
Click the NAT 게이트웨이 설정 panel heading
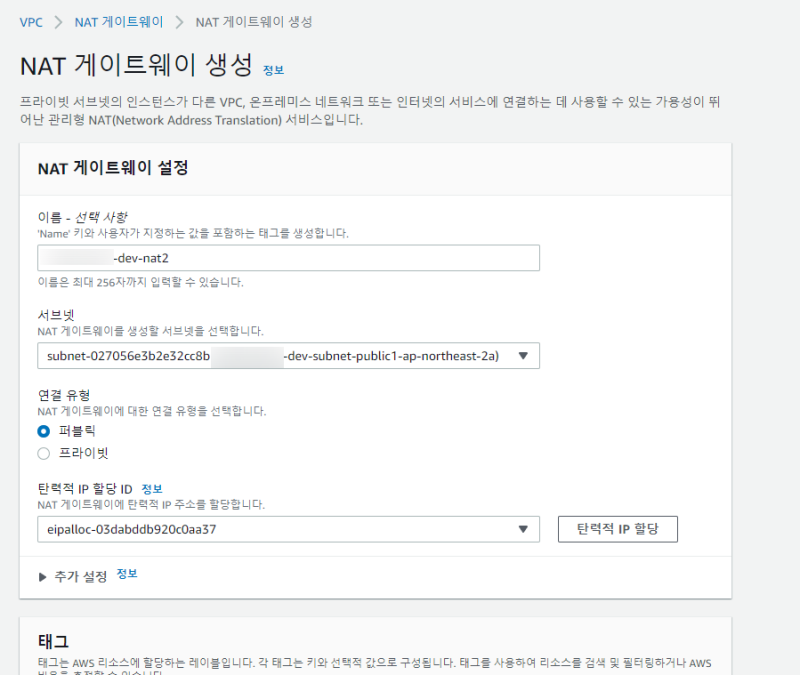point(113,168)
